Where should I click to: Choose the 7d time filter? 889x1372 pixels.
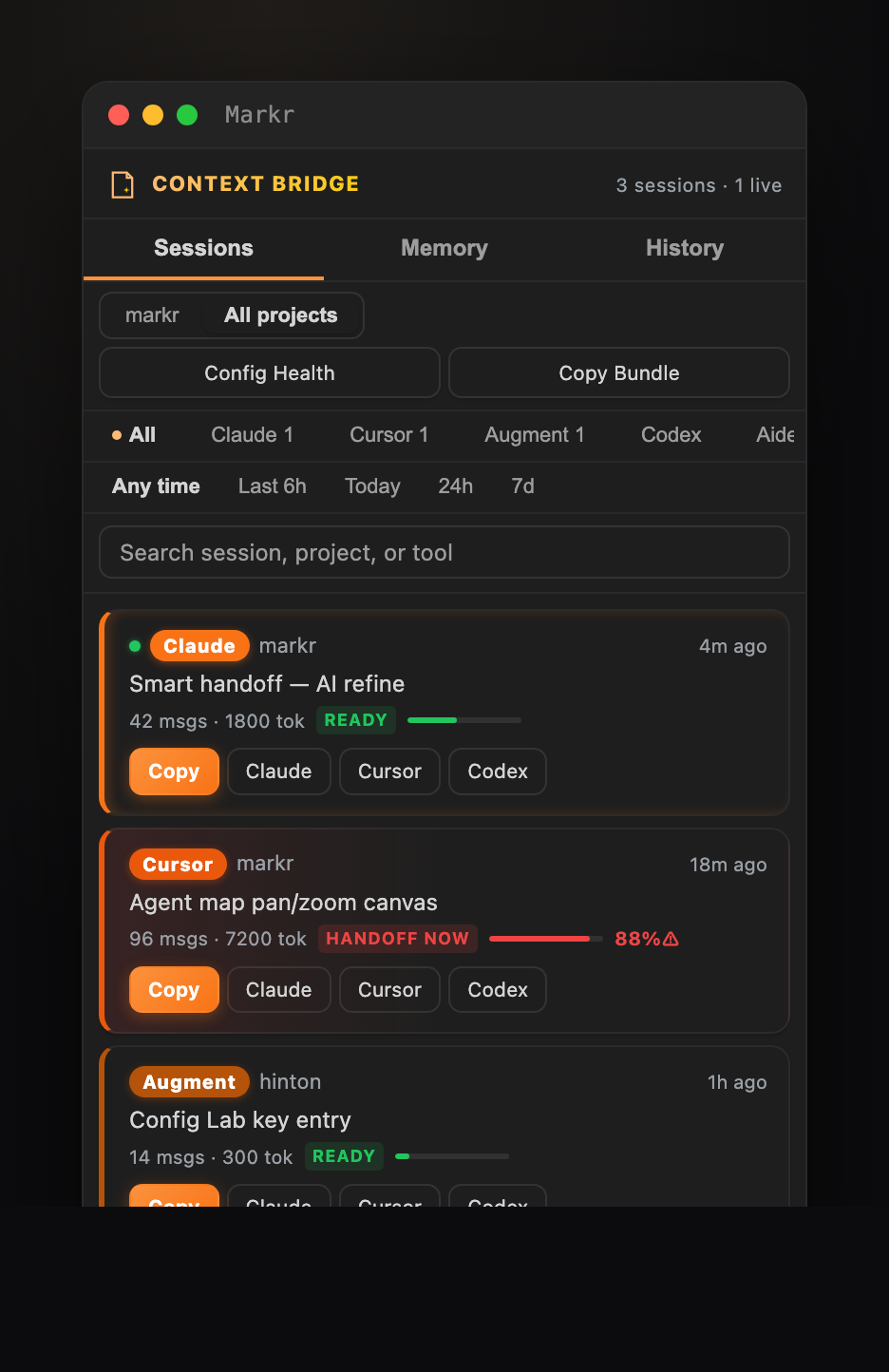pyautogui.click(x=522, y=486)
